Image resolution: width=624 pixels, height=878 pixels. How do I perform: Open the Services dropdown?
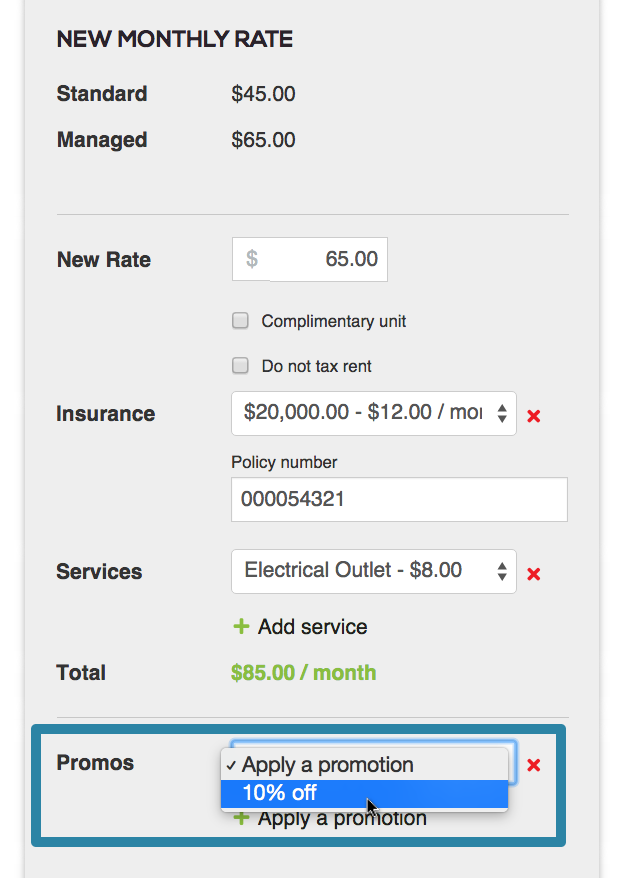(x=370, y=570)
